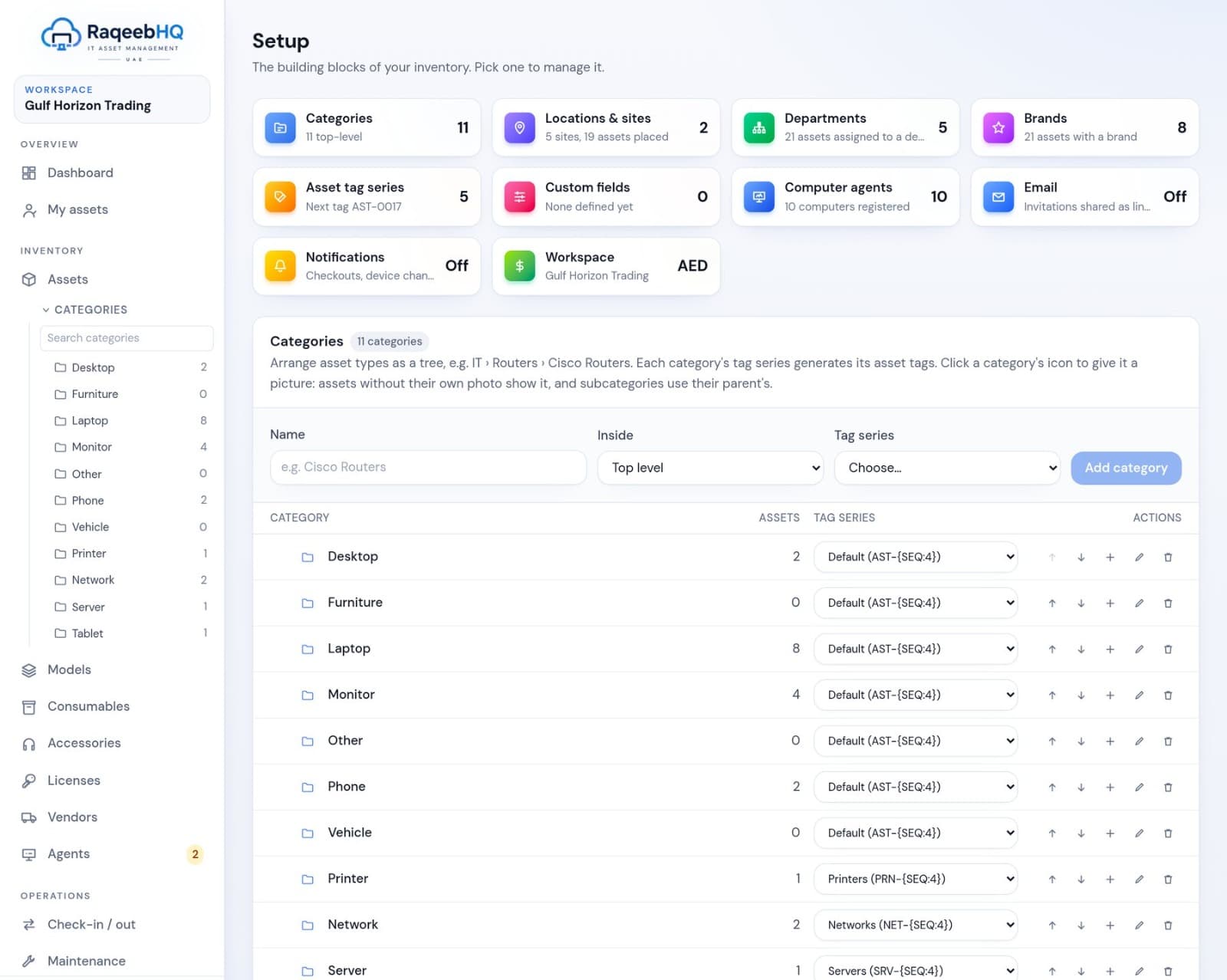Viewport: 1227px width, 980px height.
Task: Go to Dashboard in sidebar
Action: (112, 173)
